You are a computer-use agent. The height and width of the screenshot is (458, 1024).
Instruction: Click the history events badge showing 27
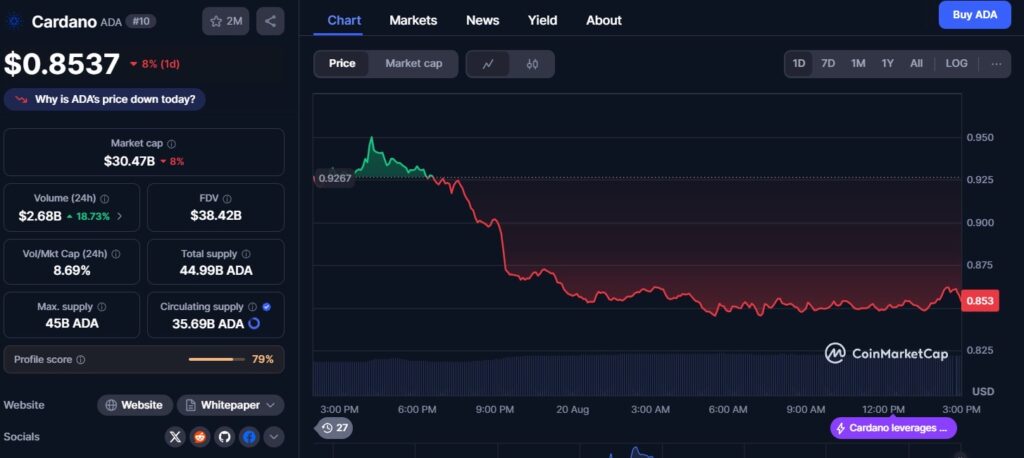334,428
